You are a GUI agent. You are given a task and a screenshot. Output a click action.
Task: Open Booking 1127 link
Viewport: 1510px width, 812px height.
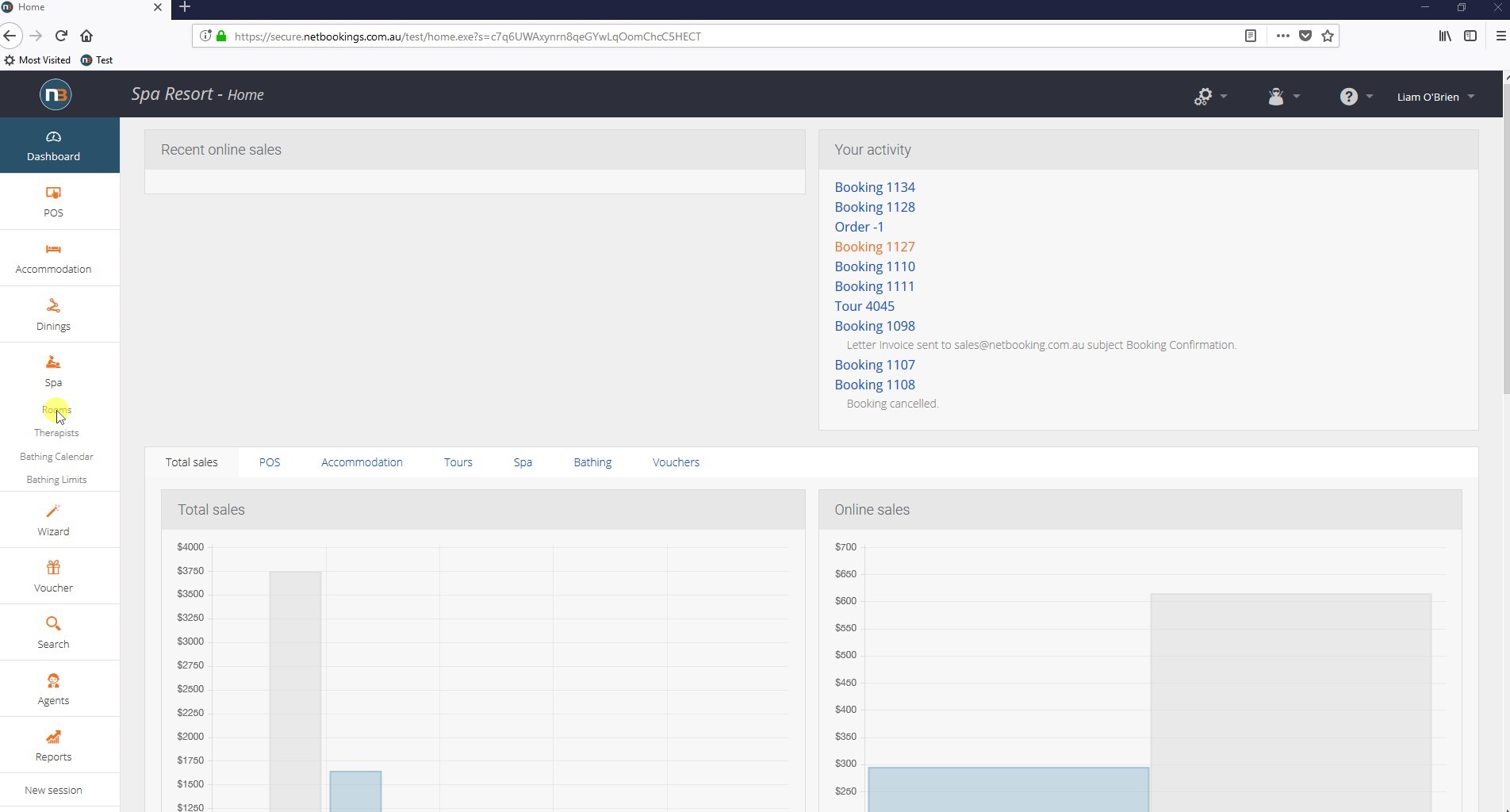coord(874,247)
